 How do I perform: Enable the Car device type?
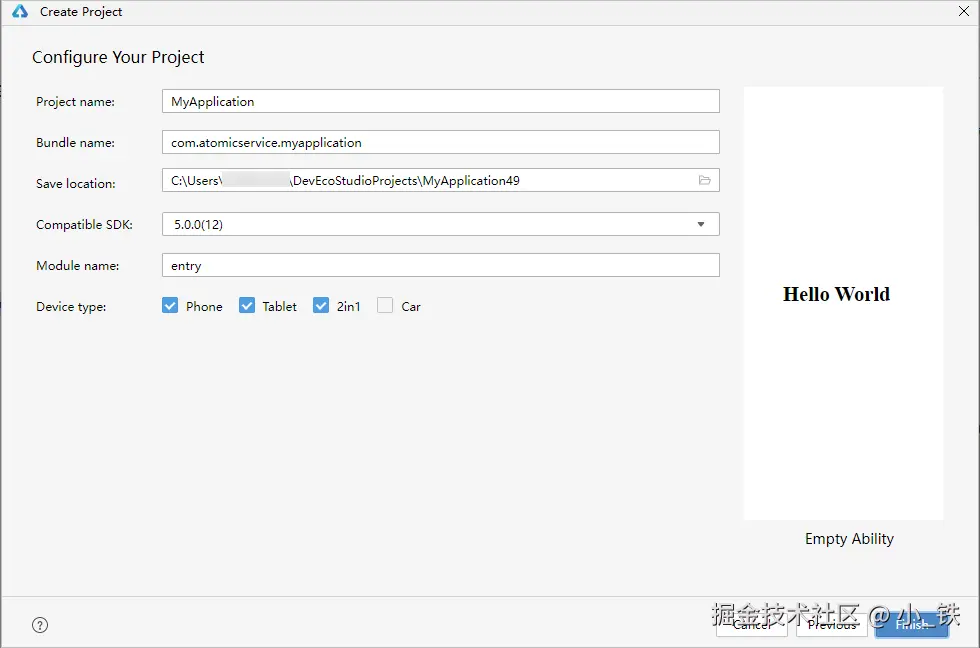[x=385, y=306]
